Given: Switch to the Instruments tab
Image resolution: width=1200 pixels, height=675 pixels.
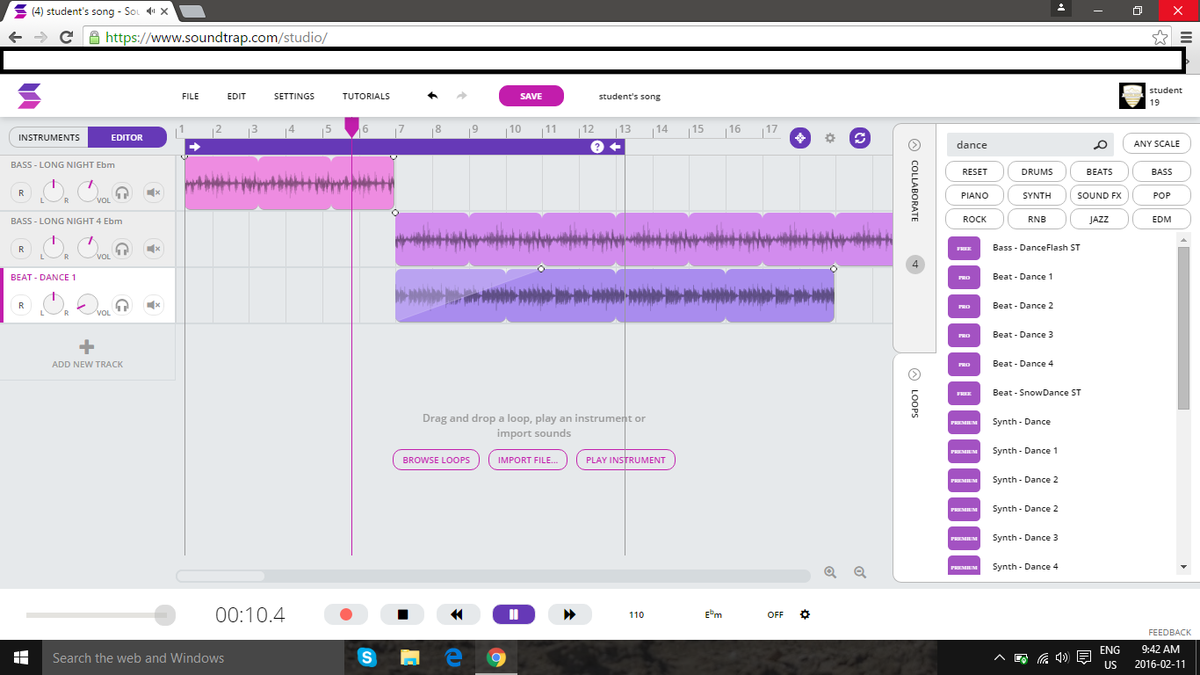Looking at the screenshot, I should click(x=48, y=137).
